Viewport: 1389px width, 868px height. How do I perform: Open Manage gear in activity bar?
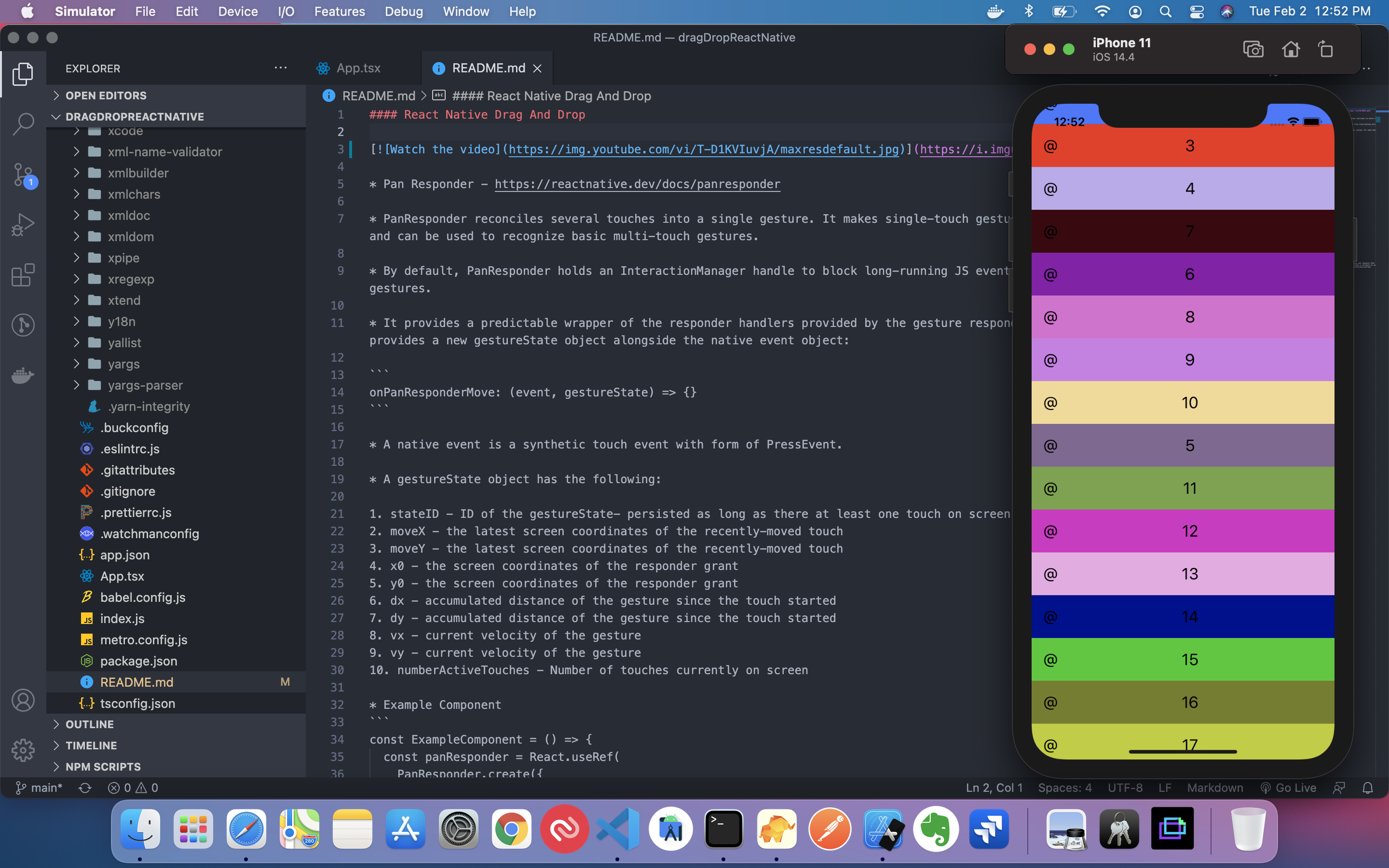[x=23, y=750]
